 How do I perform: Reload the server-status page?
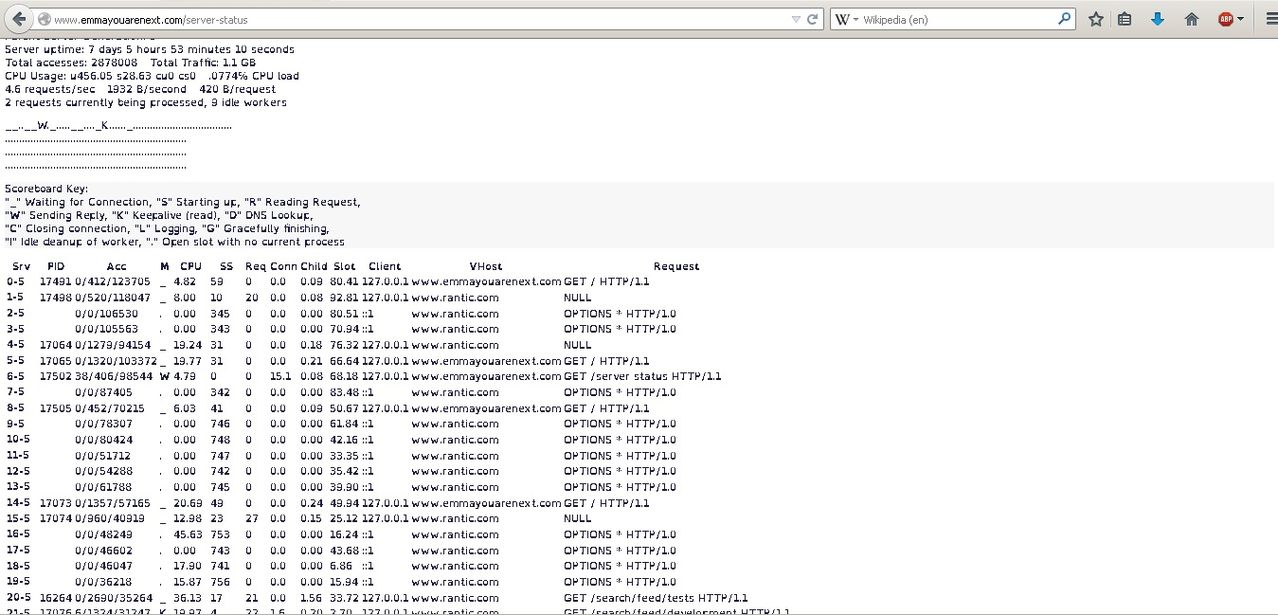click(813, 19)
